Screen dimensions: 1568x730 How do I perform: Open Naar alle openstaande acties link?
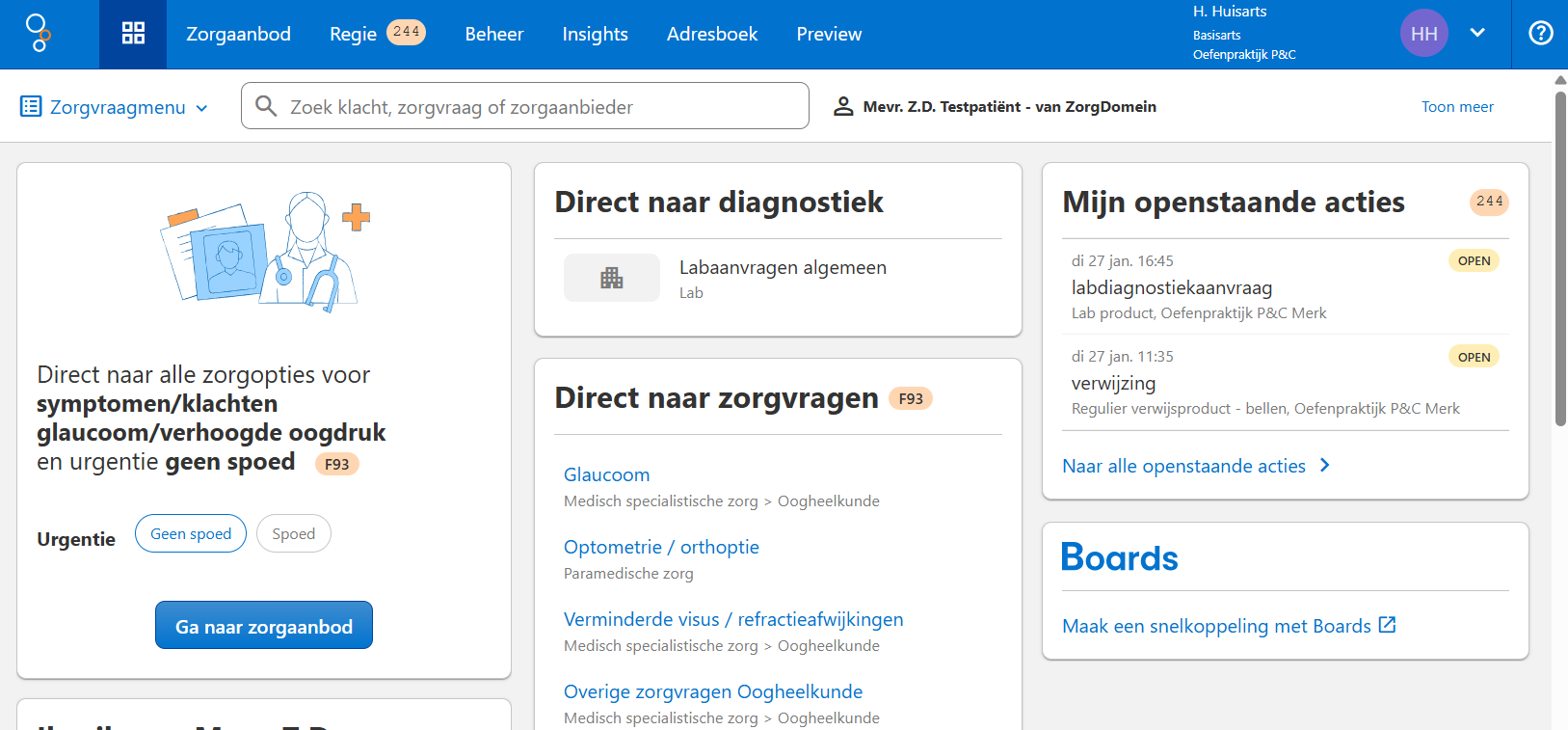point(1183,466)
